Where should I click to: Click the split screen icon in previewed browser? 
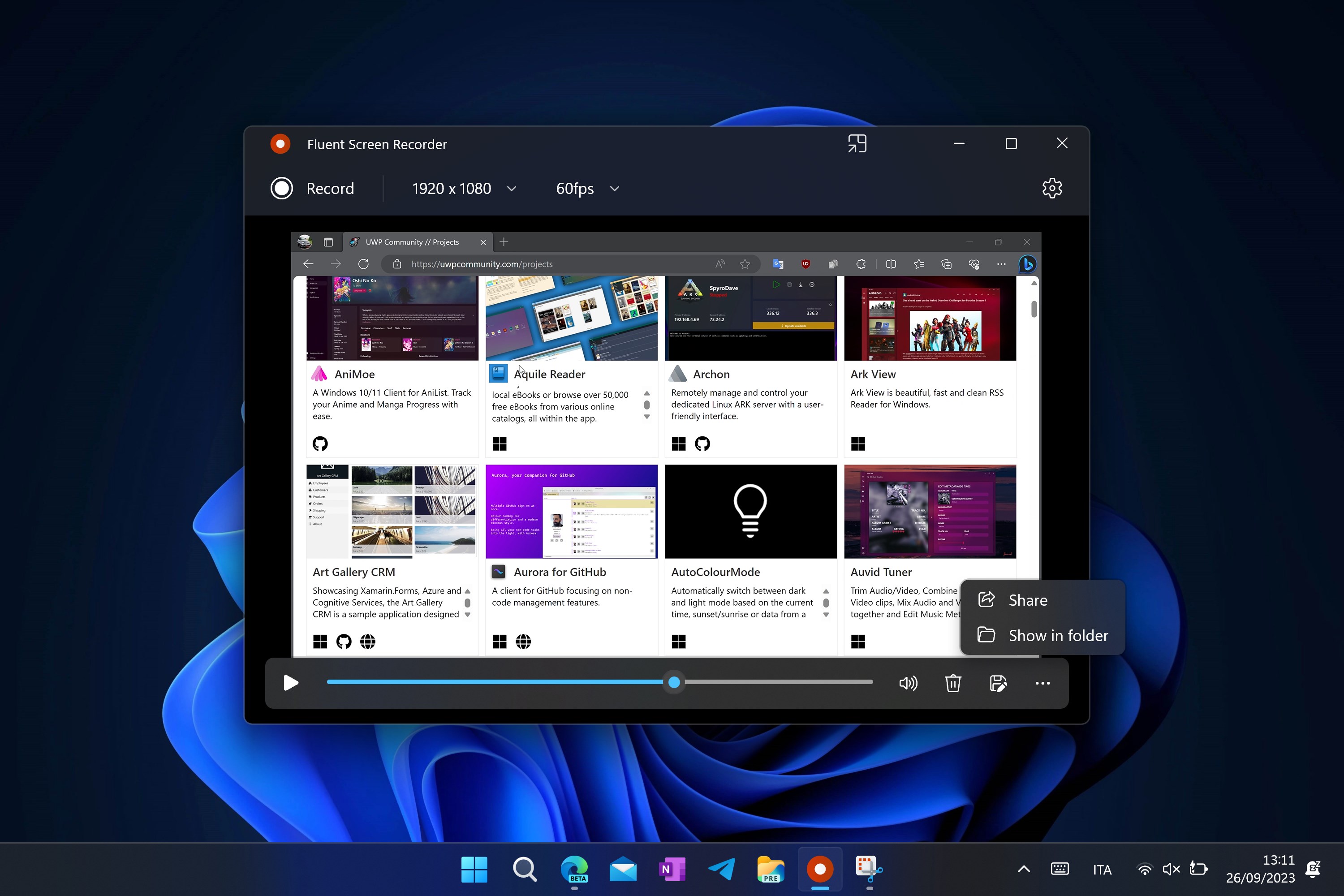click(x=891, y=264)
